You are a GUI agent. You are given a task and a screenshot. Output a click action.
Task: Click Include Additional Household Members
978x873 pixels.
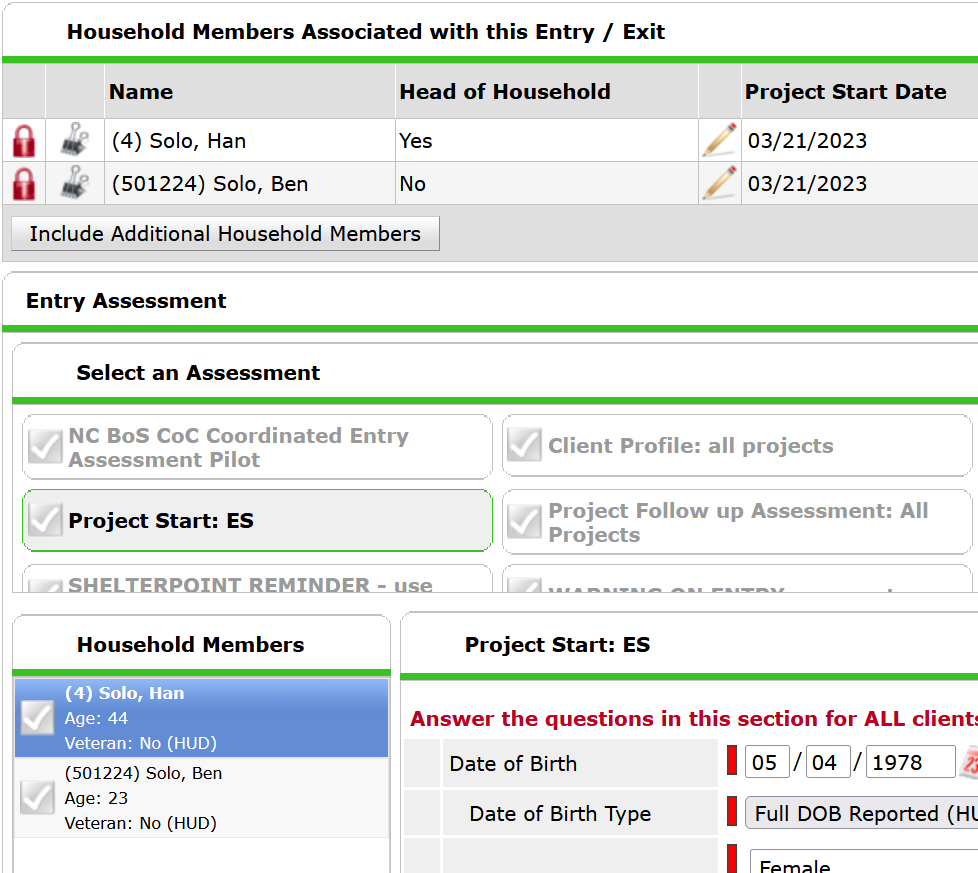(224, 233)
